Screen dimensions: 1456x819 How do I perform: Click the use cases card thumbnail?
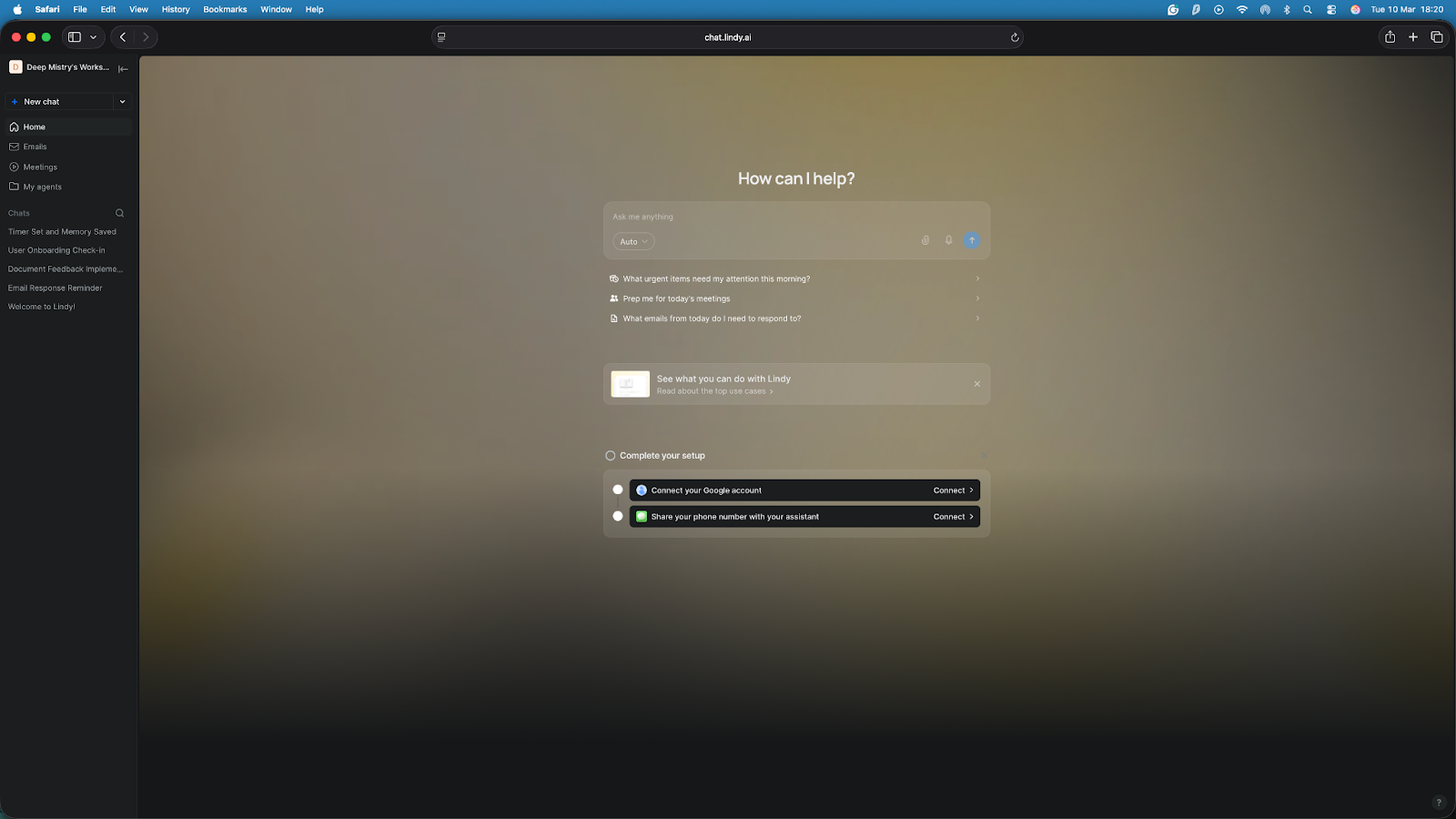click(x=631, y=384)
